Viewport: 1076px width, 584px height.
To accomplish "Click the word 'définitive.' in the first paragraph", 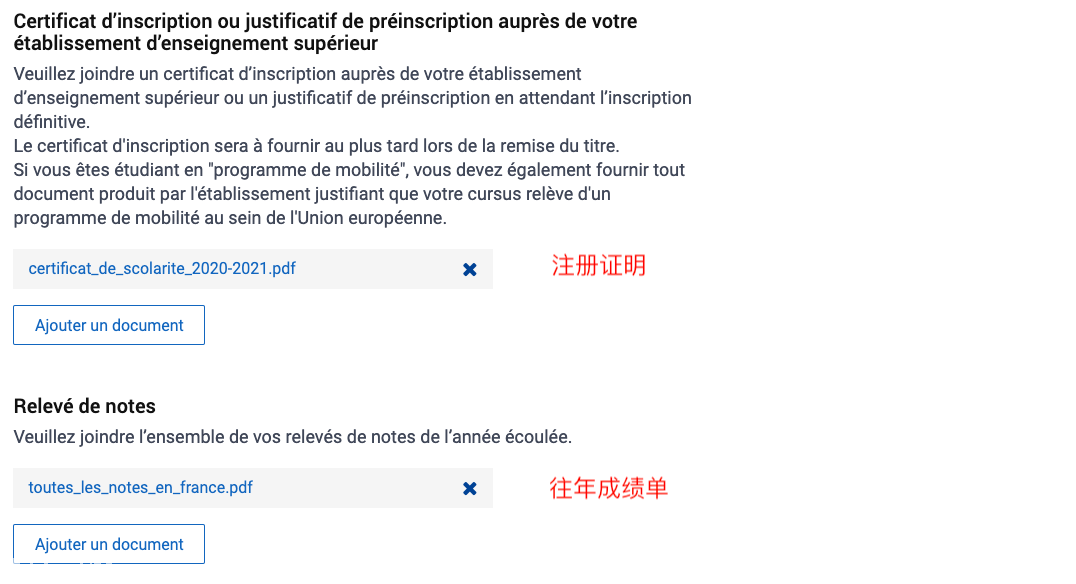I will coord(51,122).
